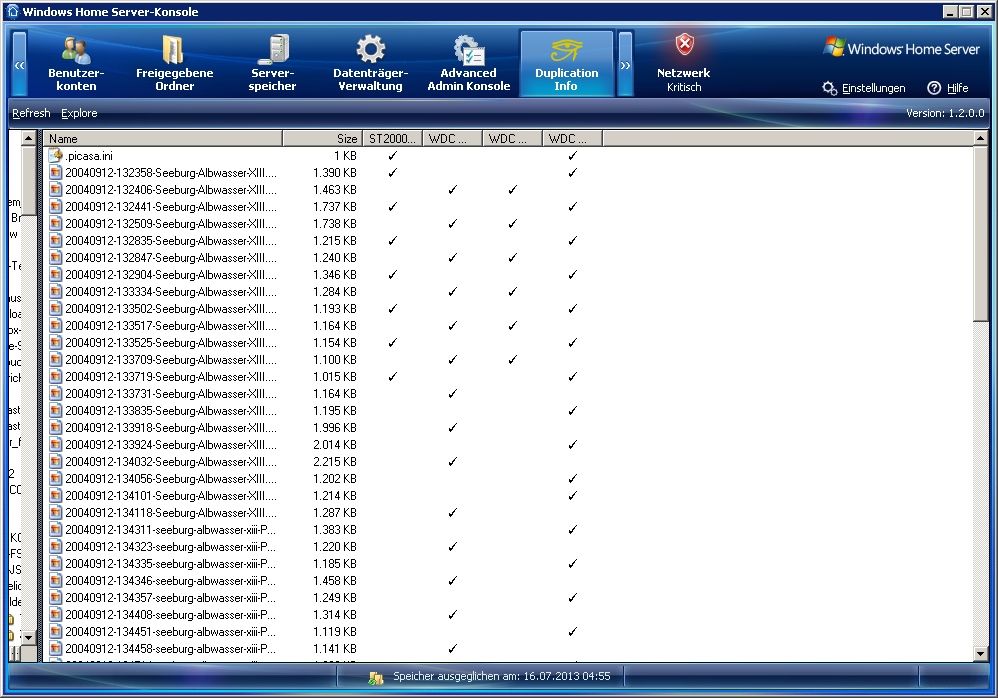This screenshot has width=998, height=698.
Task: Click the Version: 1.2.0.0 label
Action: click(945, 113)
